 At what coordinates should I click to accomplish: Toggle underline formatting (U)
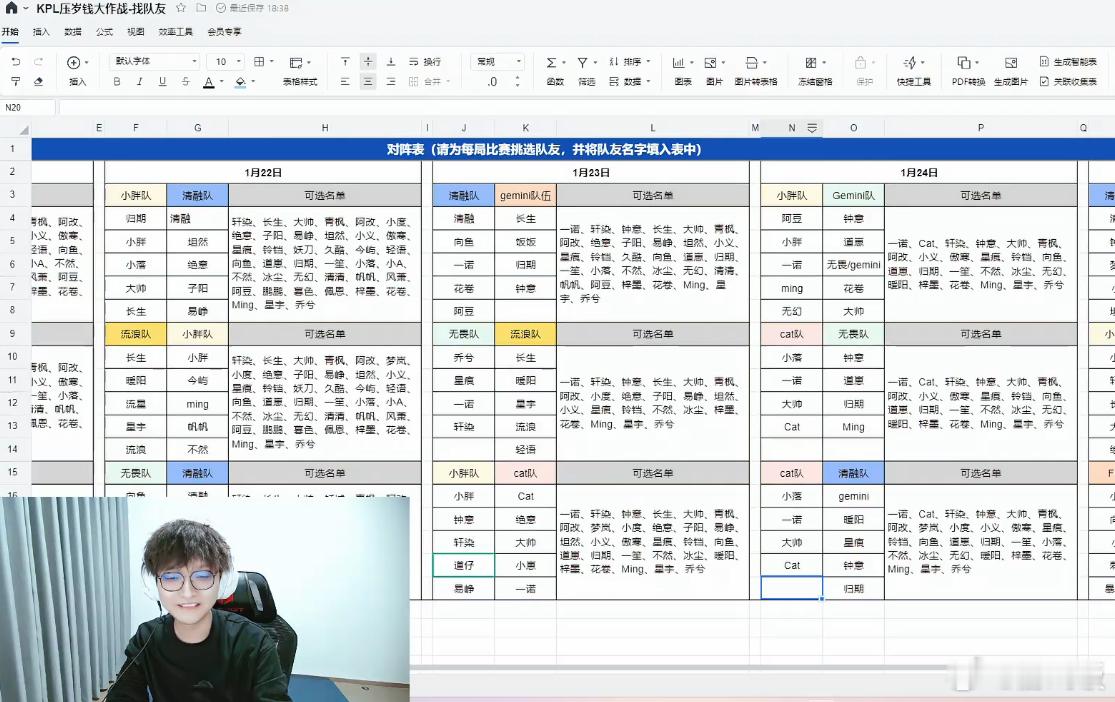[162, 82]
